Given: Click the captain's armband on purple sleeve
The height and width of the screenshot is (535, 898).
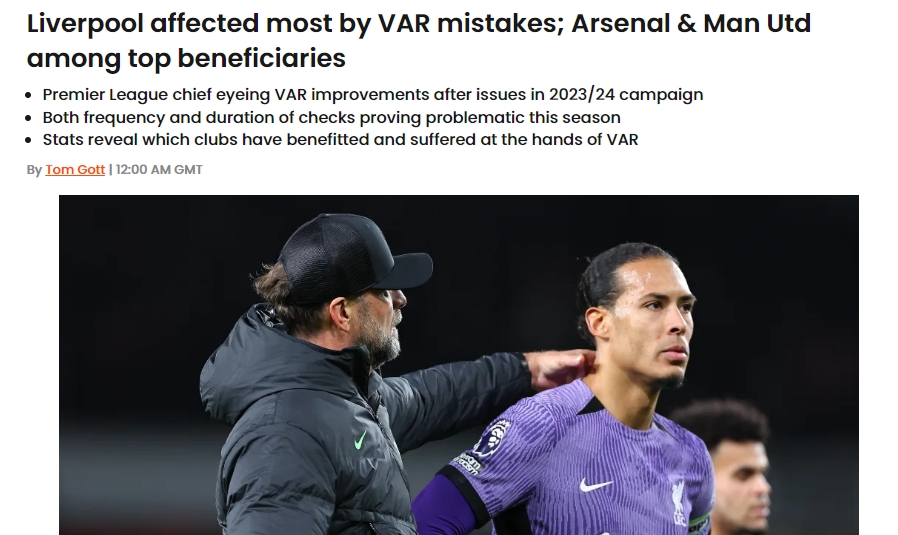Looking at the screenshot, I should pyautogui.click(x=699, y=524).
